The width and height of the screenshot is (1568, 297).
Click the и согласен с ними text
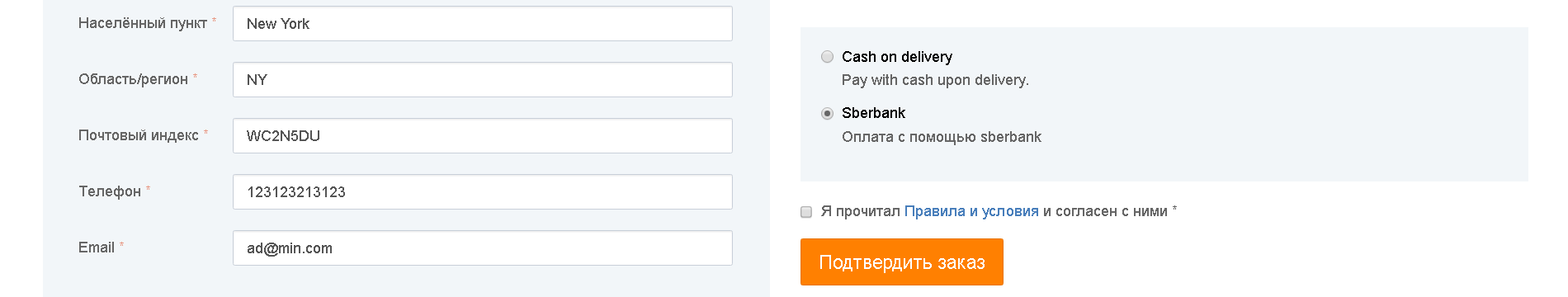pyautogui.click(x=1105, y=211)
